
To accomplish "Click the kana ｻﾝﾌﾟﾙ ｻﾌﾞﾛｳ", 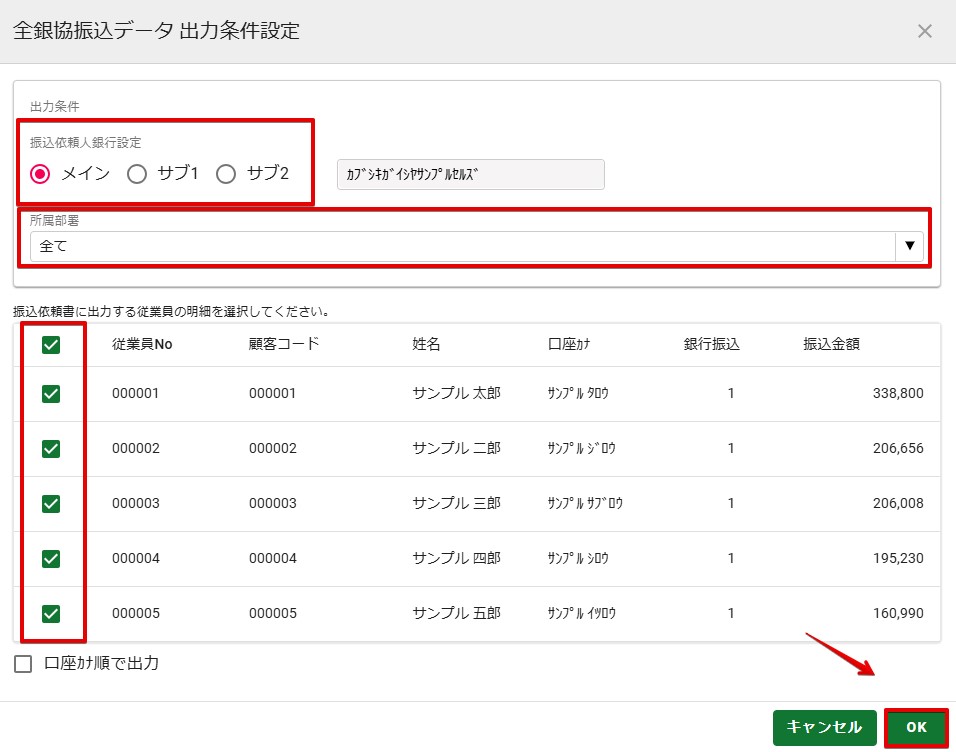I will pos(585,503).
